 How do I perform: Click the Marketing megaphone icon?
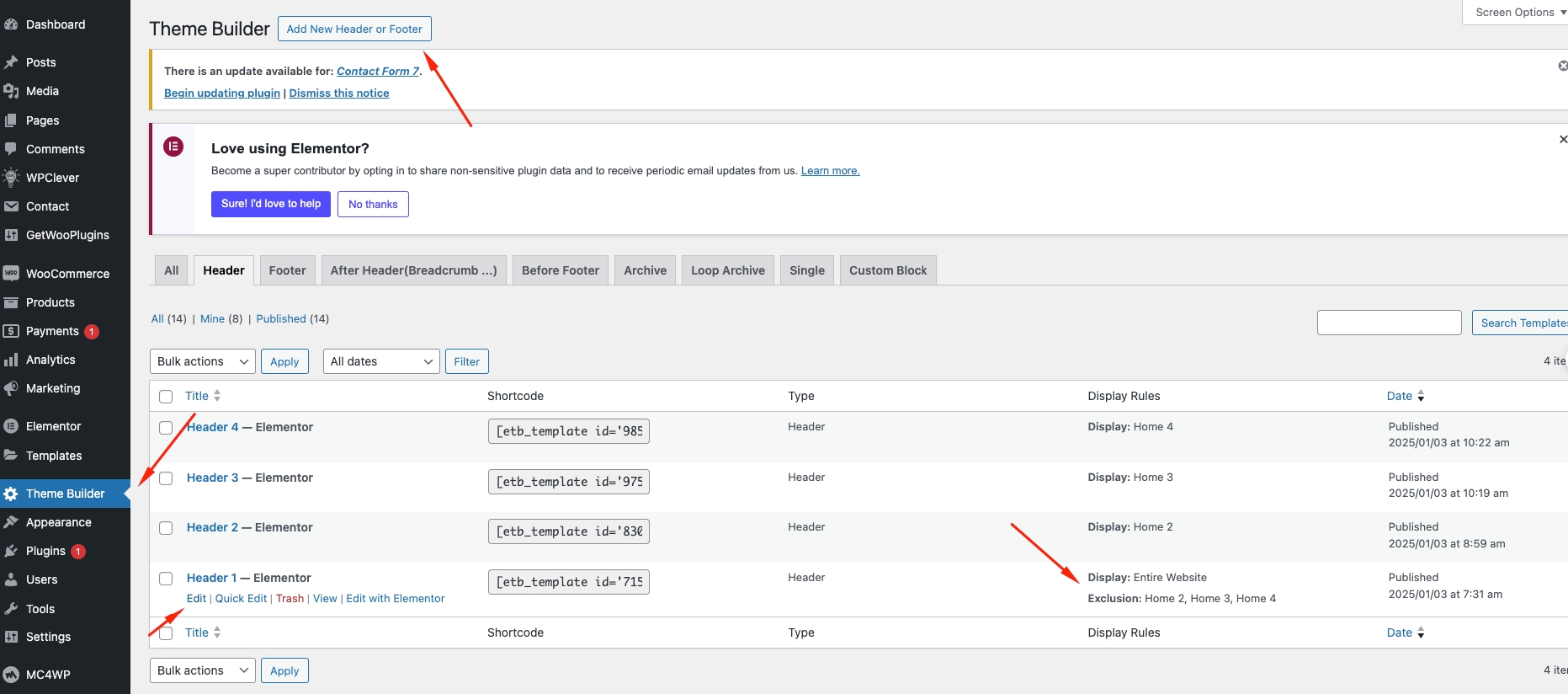[11, 388]
